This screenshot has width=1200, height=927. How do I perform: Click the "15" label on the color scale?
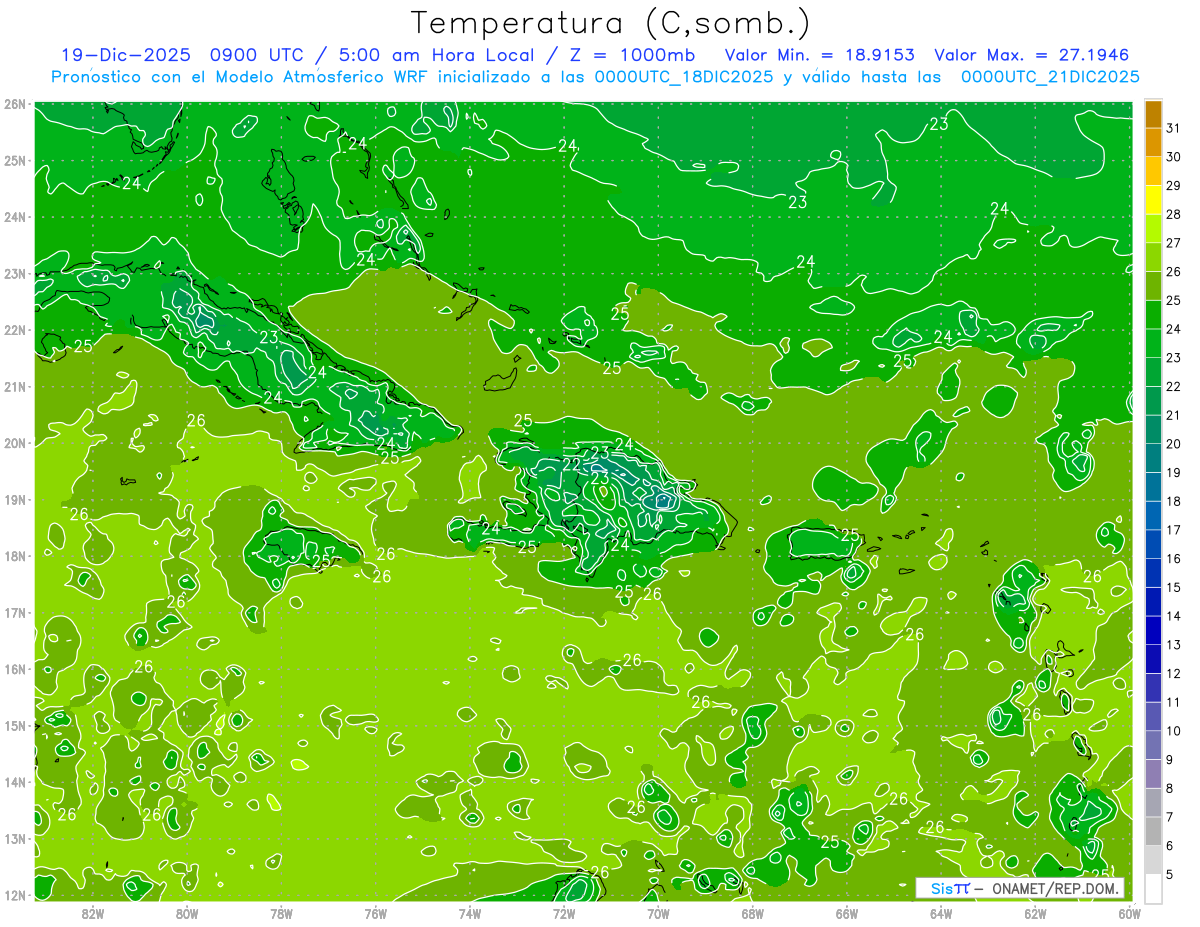tap(1174, 587)
